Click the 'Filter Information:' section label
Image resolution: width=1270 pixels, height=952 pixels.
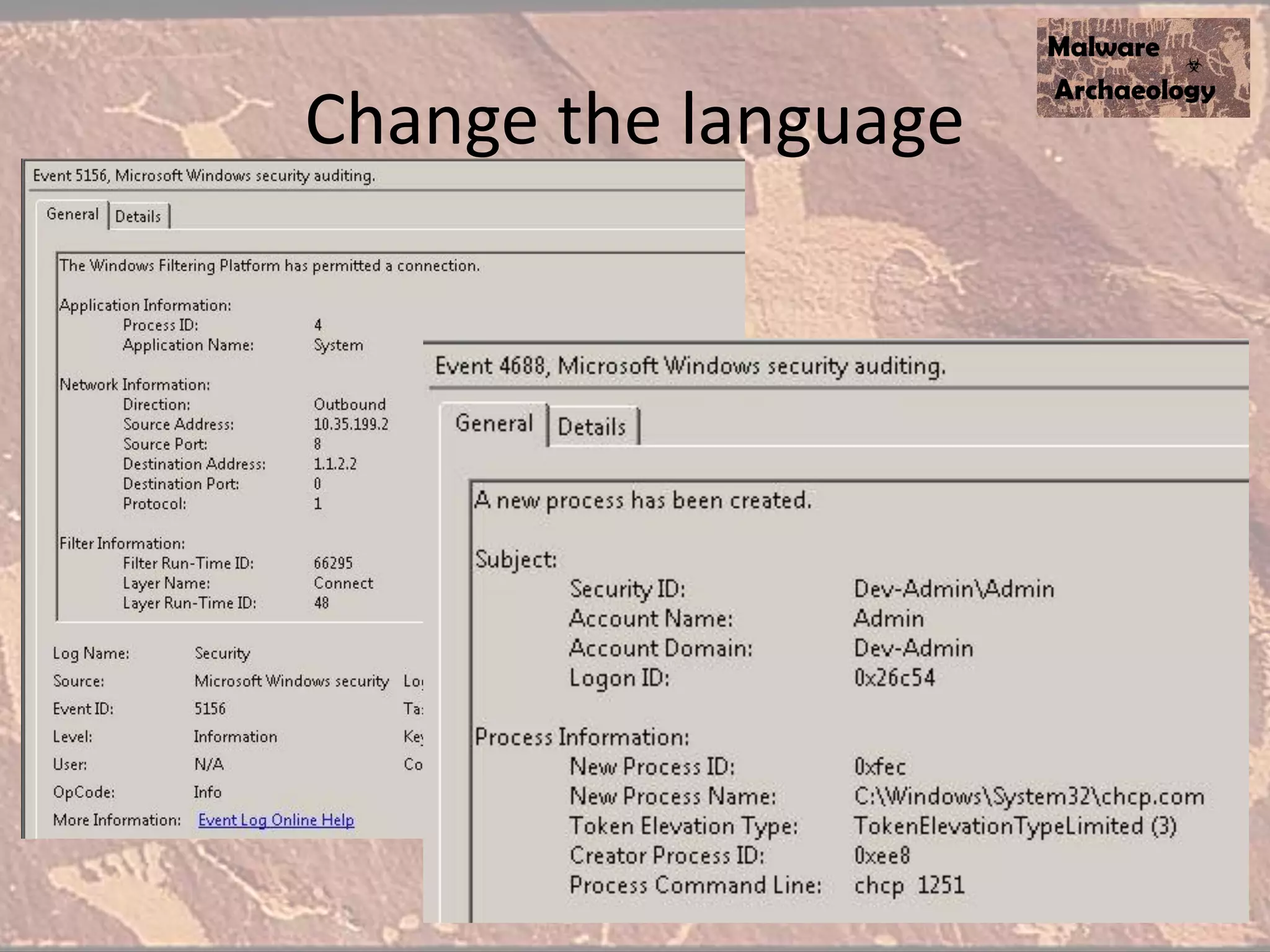tap(122, 544)
